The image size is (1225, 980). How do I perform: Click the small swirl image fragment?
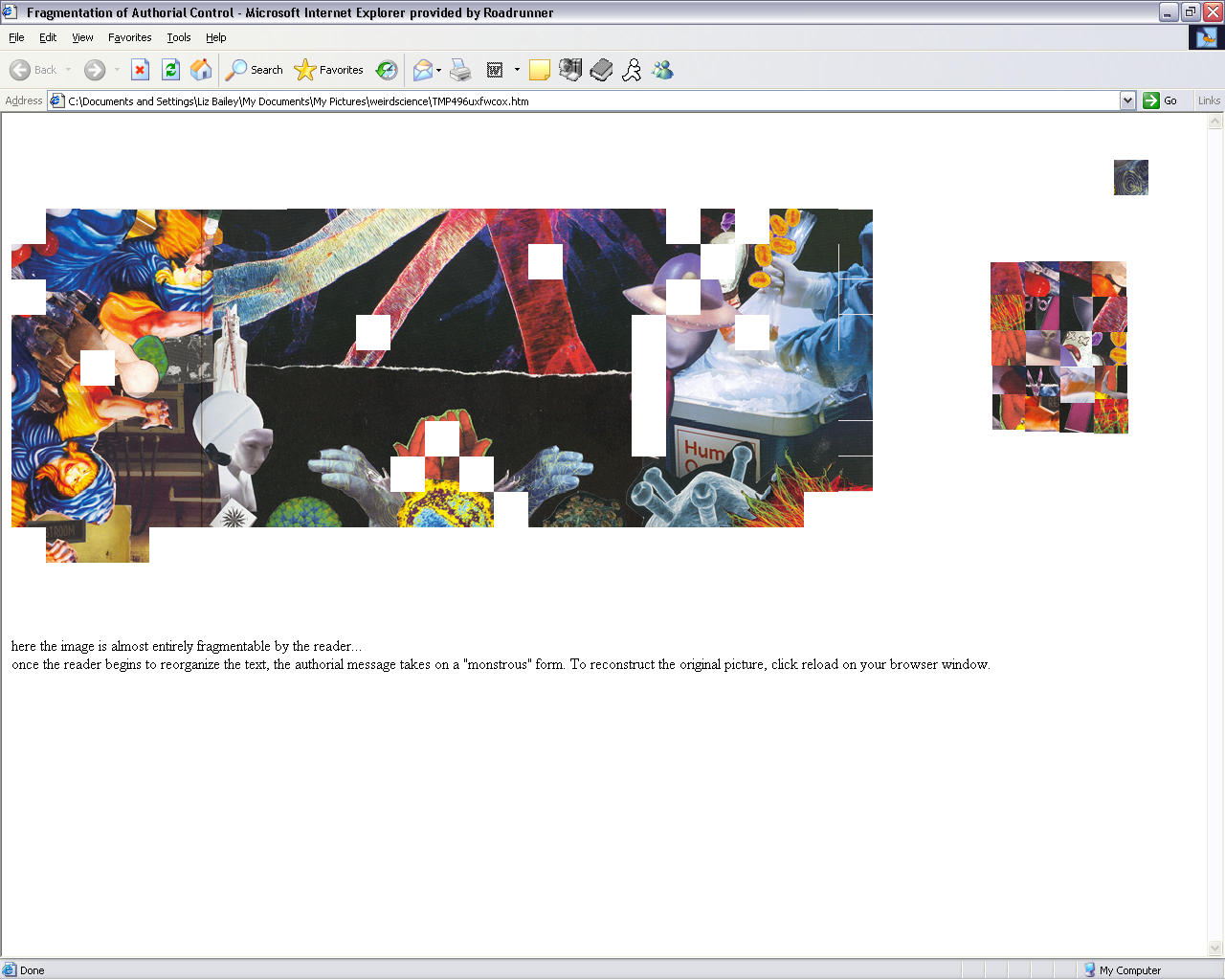click(x=1130, y=177)
